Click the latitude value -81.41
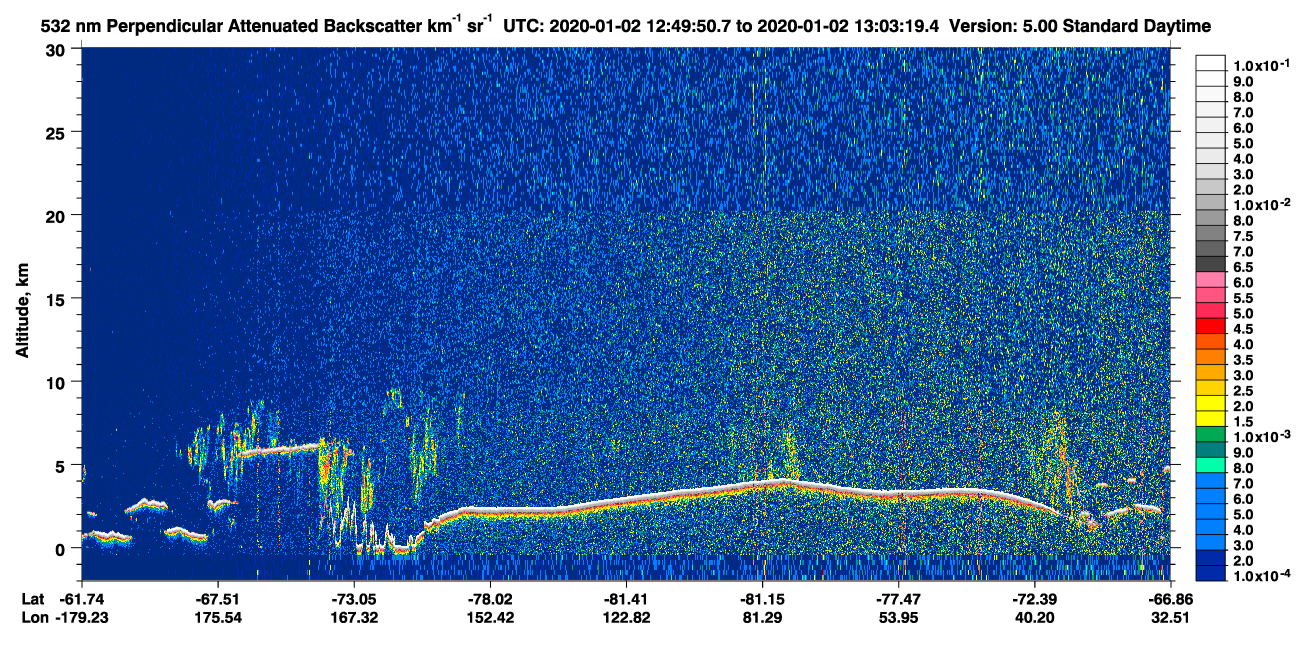The height and width of the screenshot is (667, 1300). [626, 598]
